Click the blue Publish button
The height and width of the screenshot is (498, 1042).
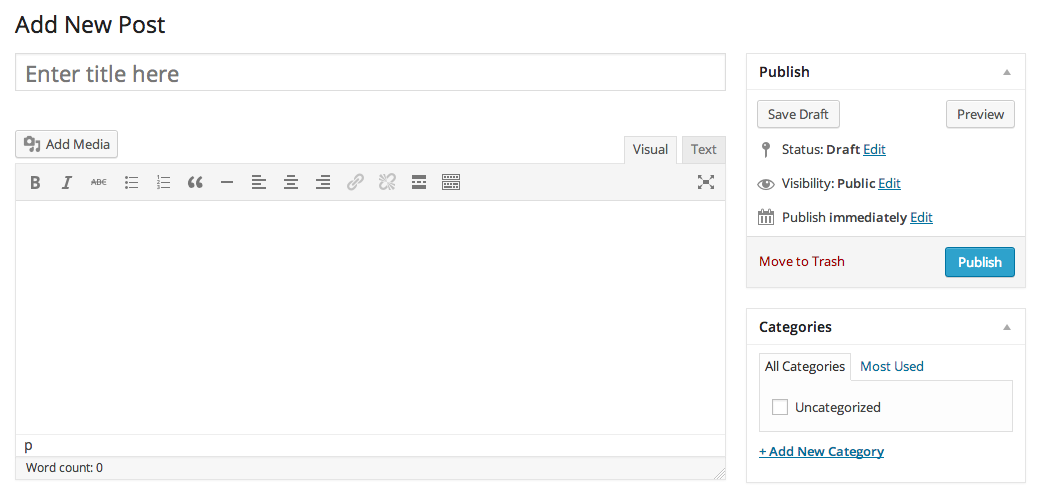pyautogui.click(x=980, y=262)
